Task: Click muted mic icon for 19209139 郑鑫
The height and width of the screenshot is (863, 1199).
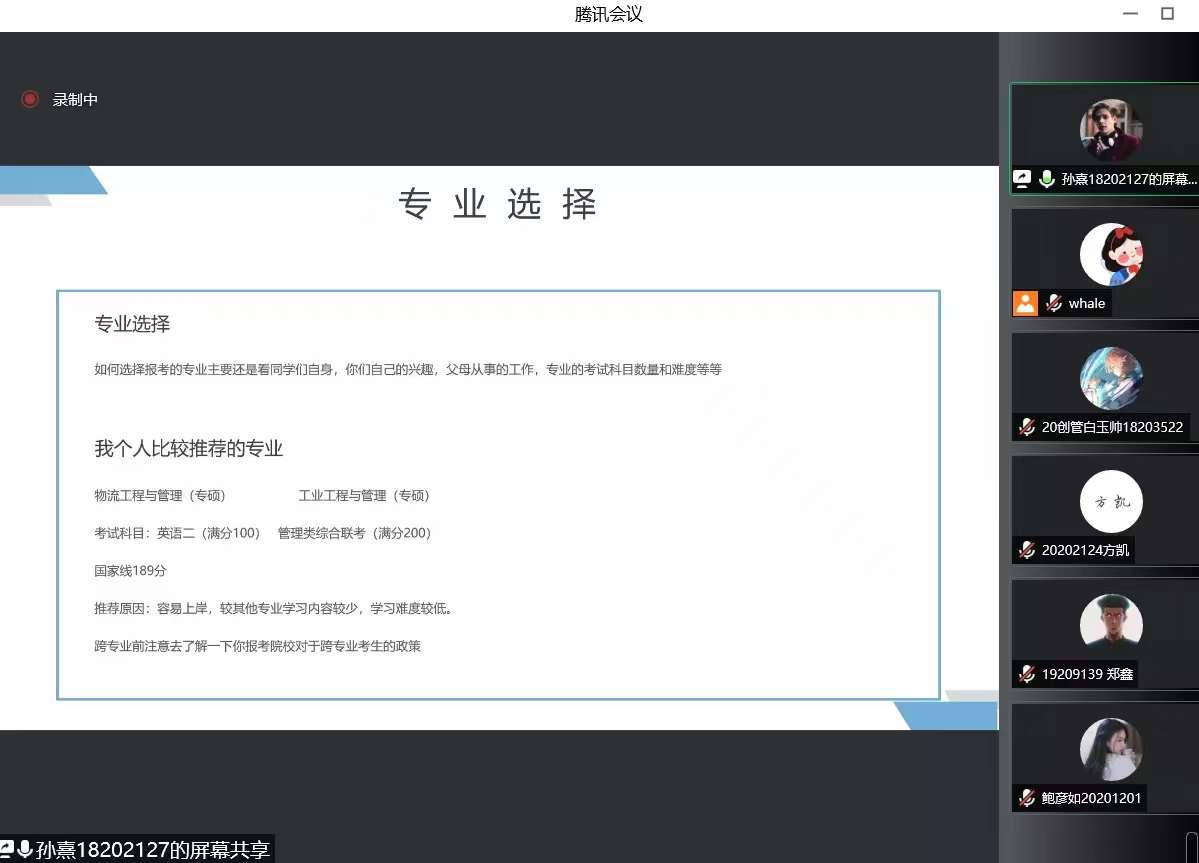Action: click(x=1026, y=674)
